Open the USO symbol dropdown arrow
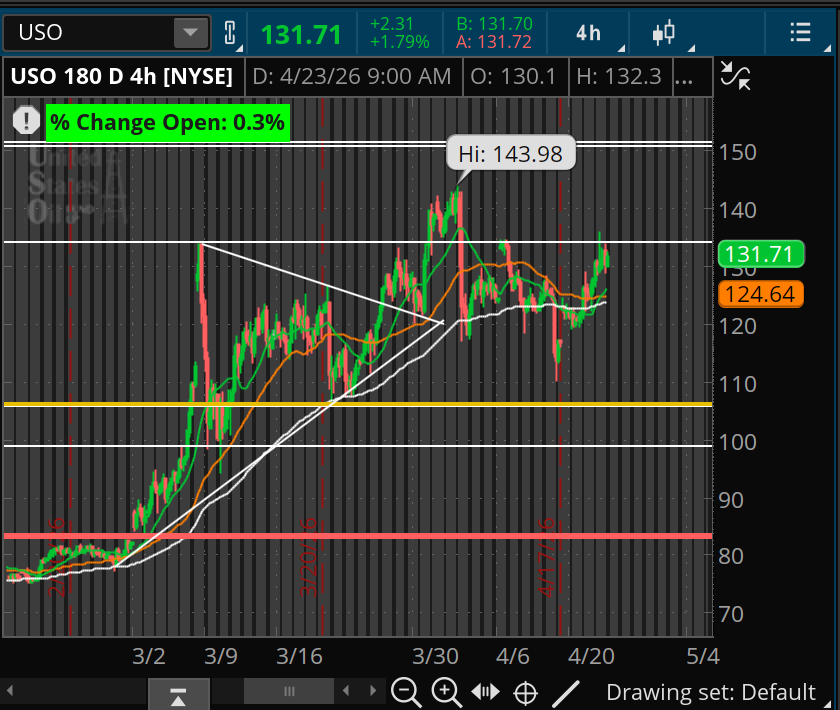This screenshot has height=710, width=840. [190, 33]
